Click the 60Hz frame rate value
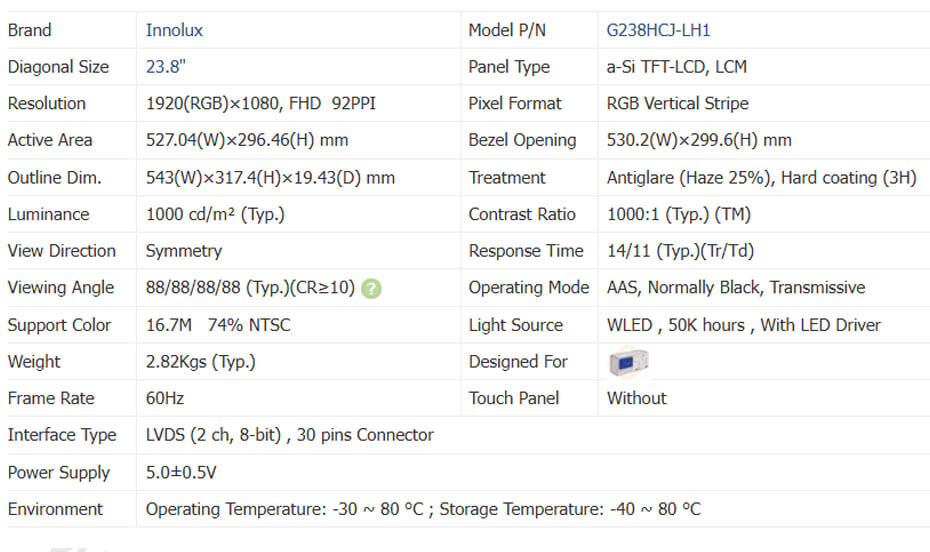Viewport: 930px width, 552px height. 165,398
